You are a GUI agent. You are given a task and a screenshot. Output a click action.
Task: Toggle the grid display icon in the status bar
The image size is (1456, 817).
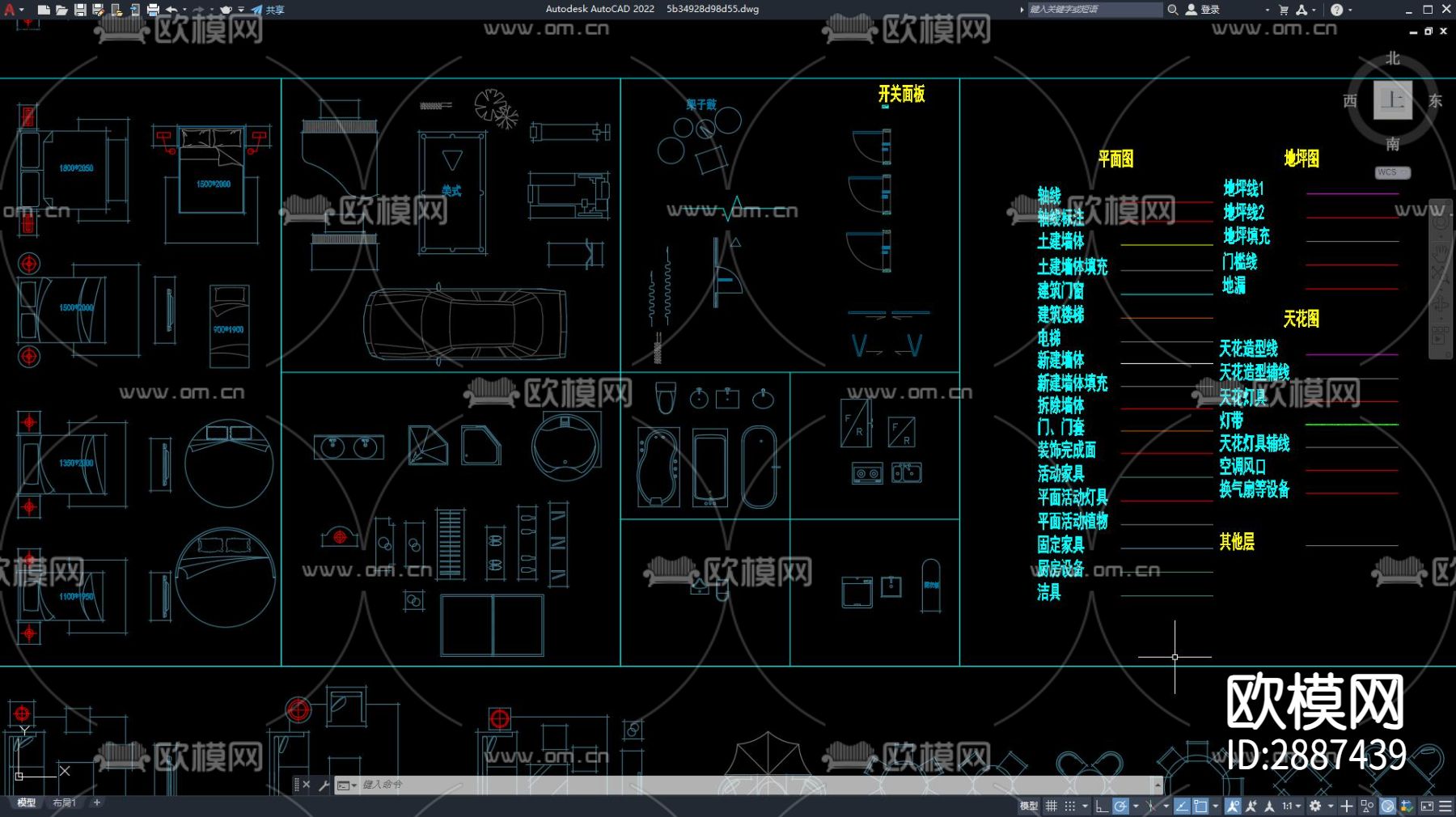[1052, 806]
